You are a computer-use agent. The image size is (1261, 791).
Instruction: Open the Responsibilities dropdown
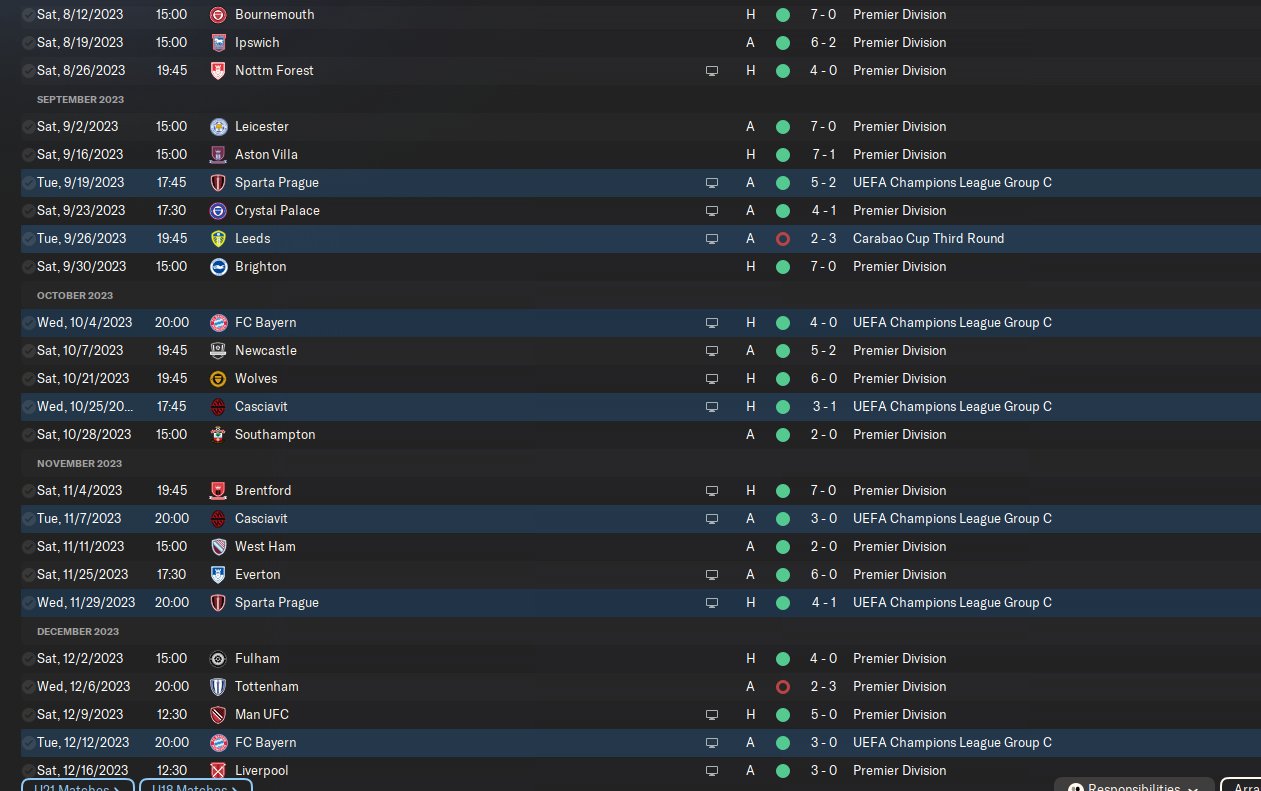pos(1134,786)
